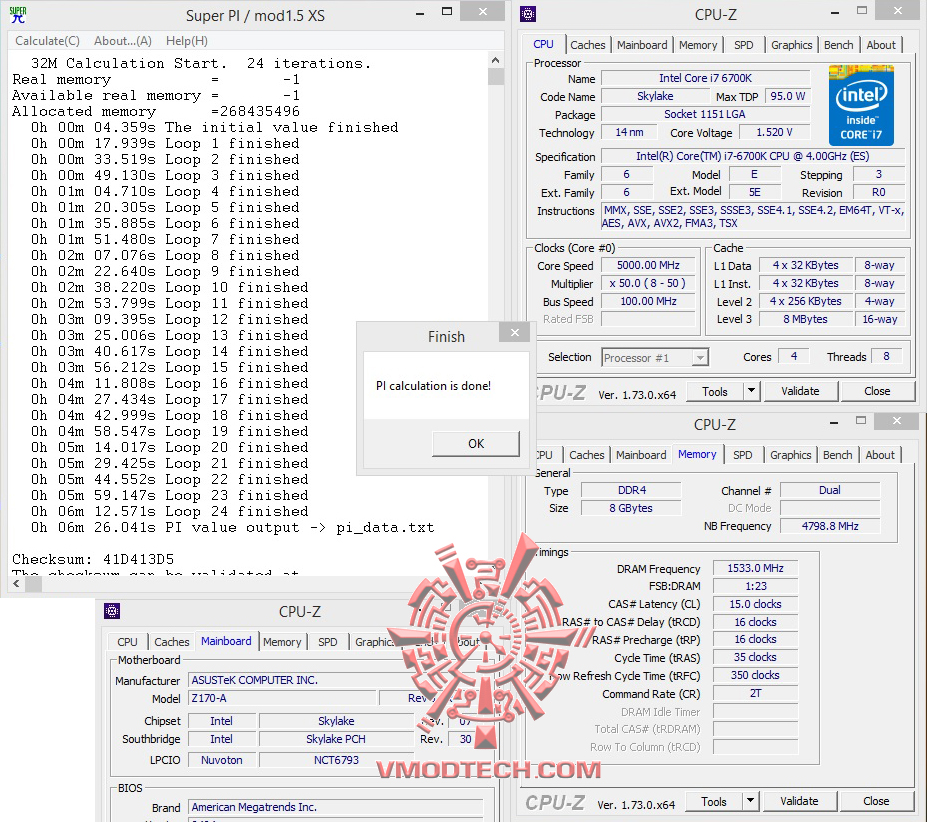Open SPD tab in Memory CPU-Z window
Screen dimensions: 927x822
[743, 455]
